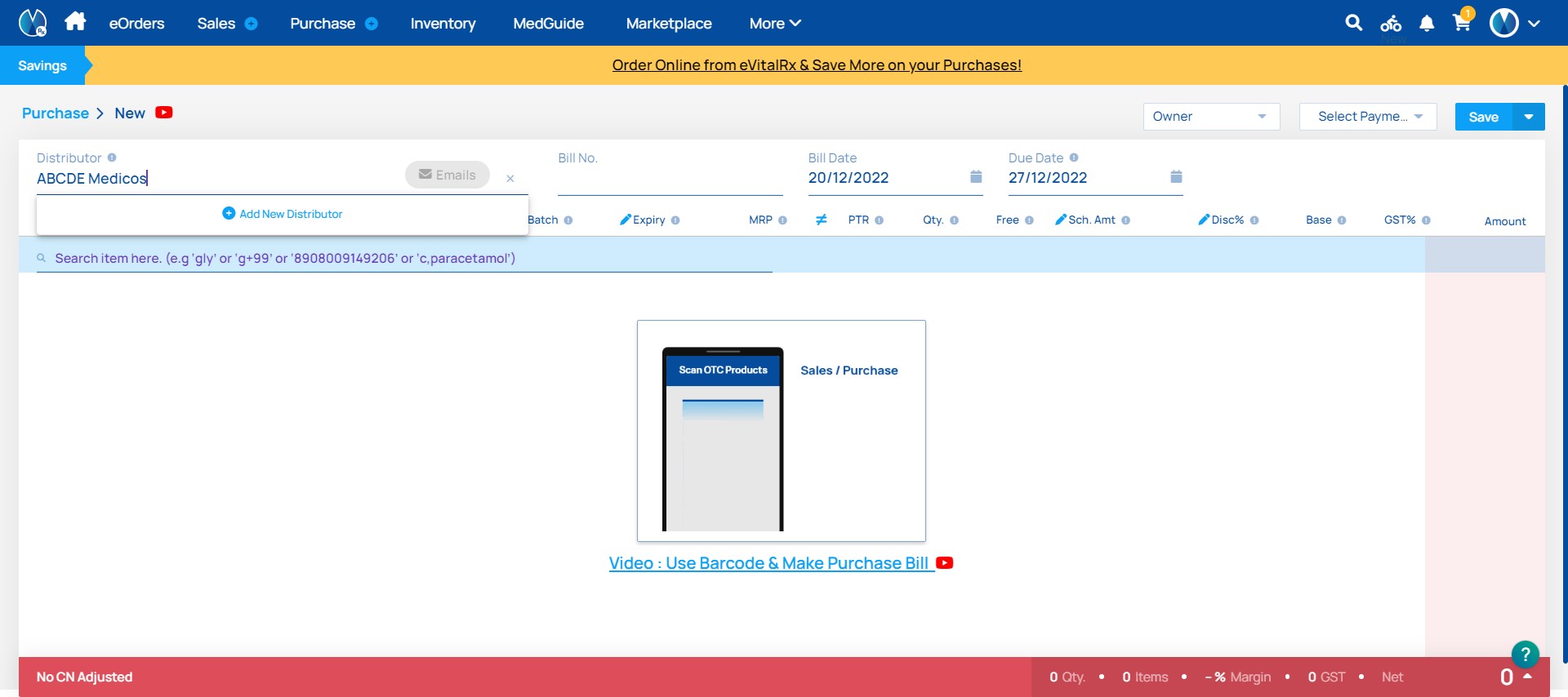This screenshot has width=1568, height=697.
Task: Open the eOrders menu
Action: (x=137, y=24)
